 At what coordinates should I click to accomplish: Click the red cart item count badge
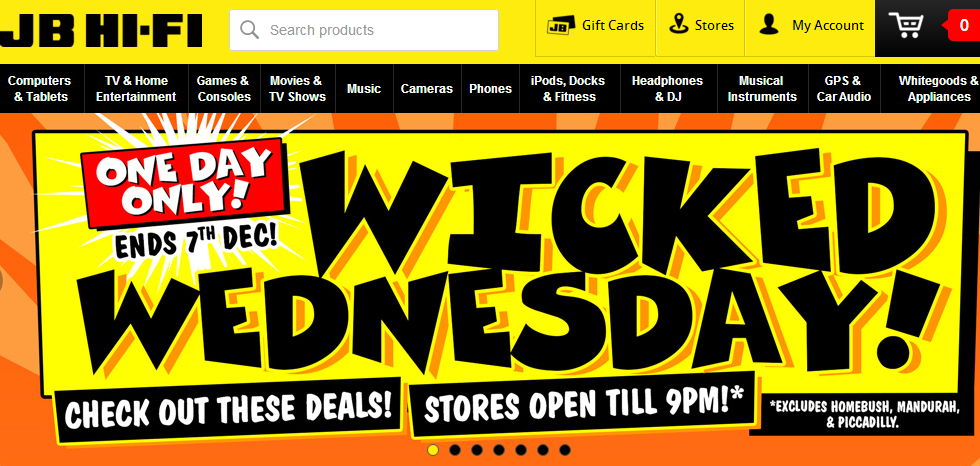tap(963, 26)
